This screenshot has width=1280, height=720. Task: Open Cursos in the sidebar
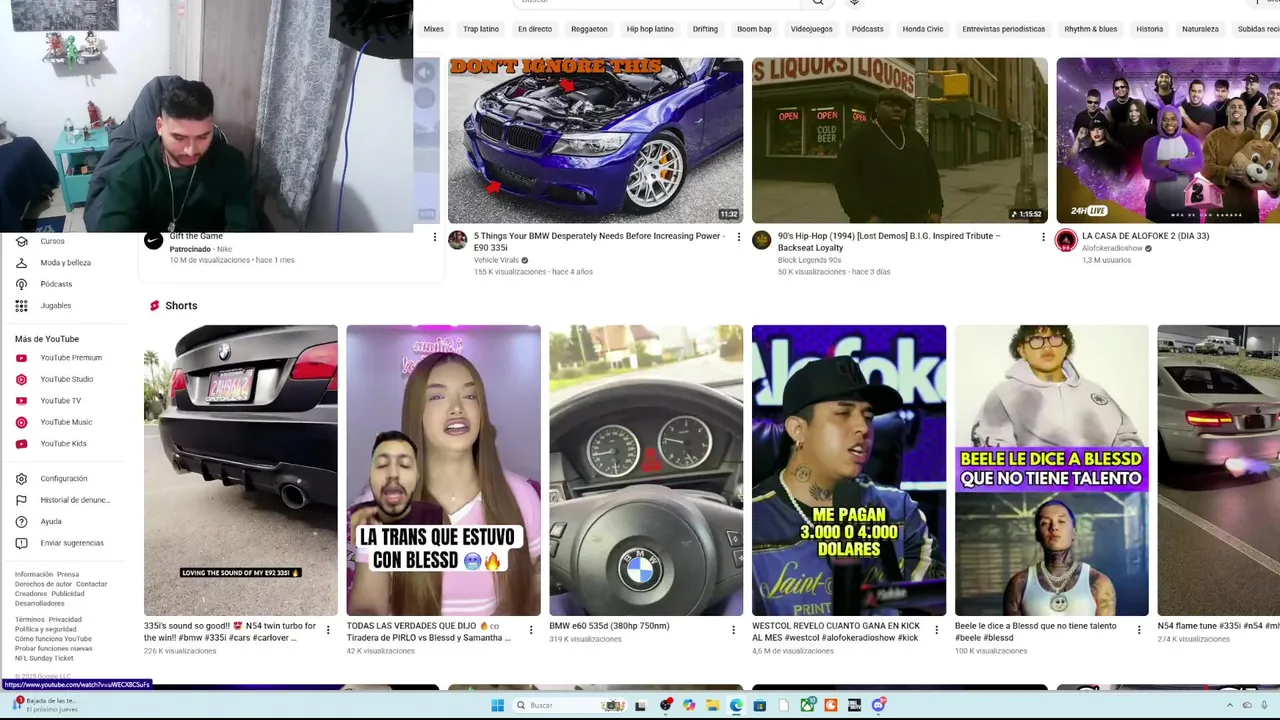(52, 241)
